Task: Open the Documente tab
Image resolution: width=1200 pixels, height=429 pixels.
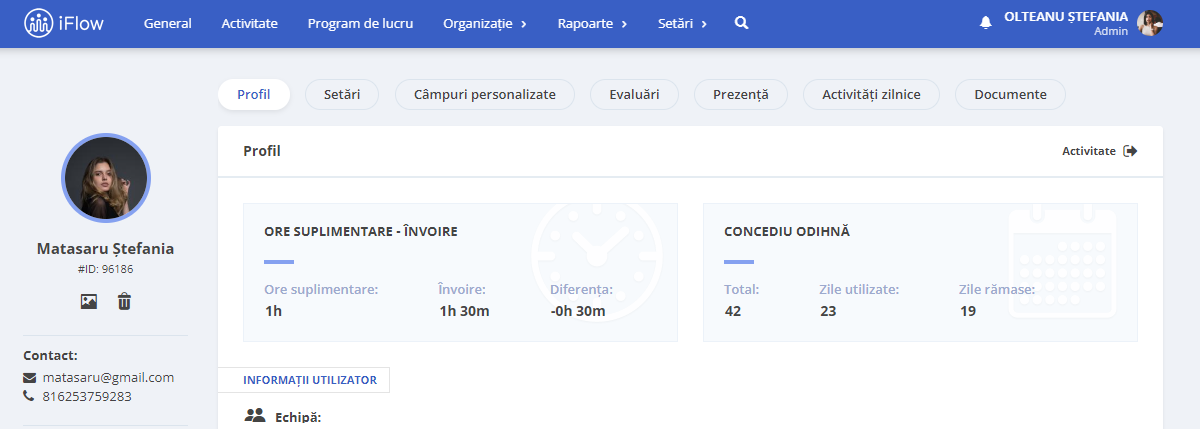Action: click(1010, 94)
